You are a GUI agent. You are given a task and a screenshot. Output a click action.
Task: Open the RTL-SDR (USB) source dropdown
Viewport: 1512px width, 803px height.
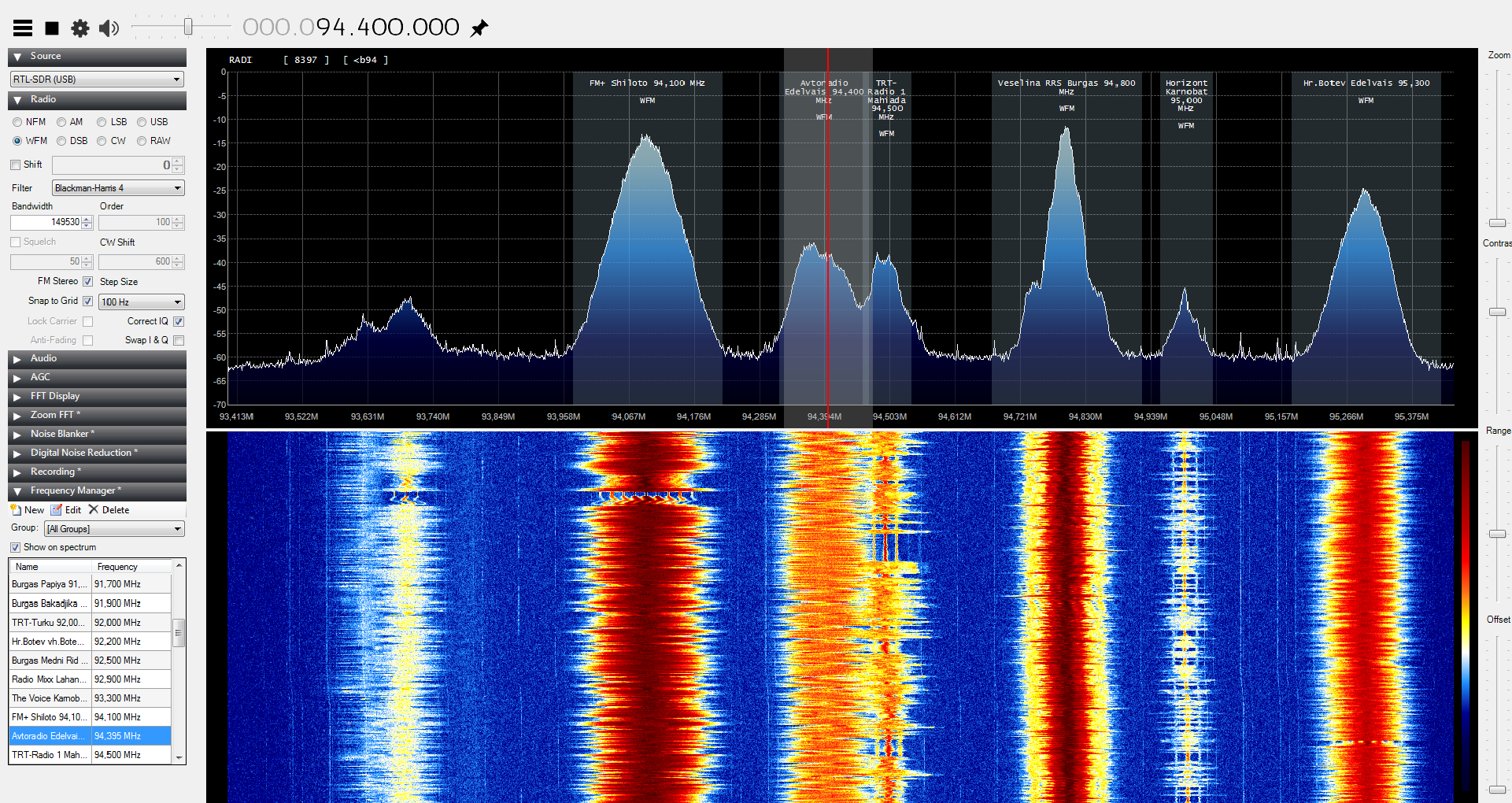click(97, 80)
